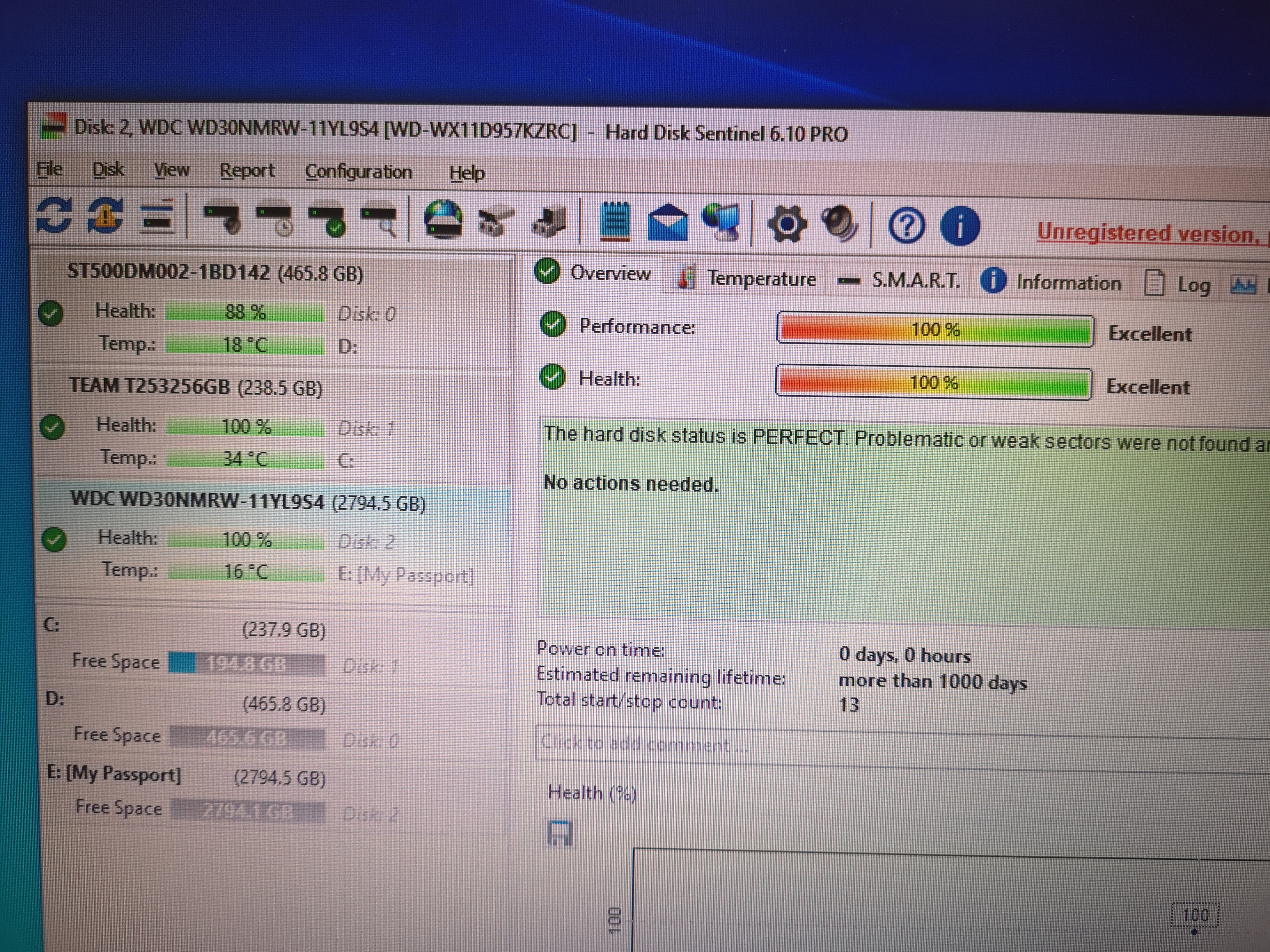Click the blue info About icon
Image resolution: width=1270 pixels, height=952 pixels.
pyautogui.click(x=959, y=226)
